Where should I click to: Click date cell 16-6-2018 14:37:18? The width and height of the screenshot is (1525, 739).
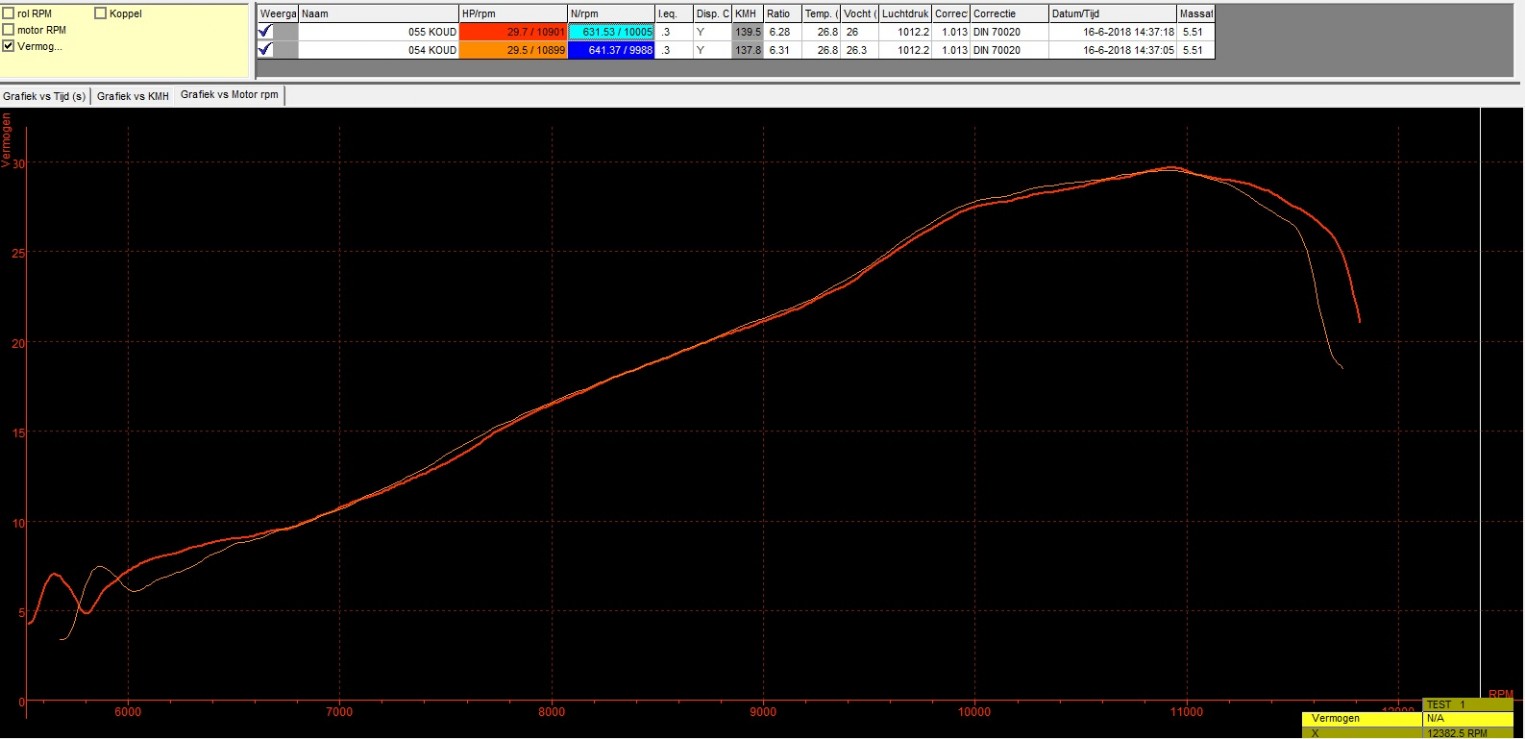[x=1112, y=32]
